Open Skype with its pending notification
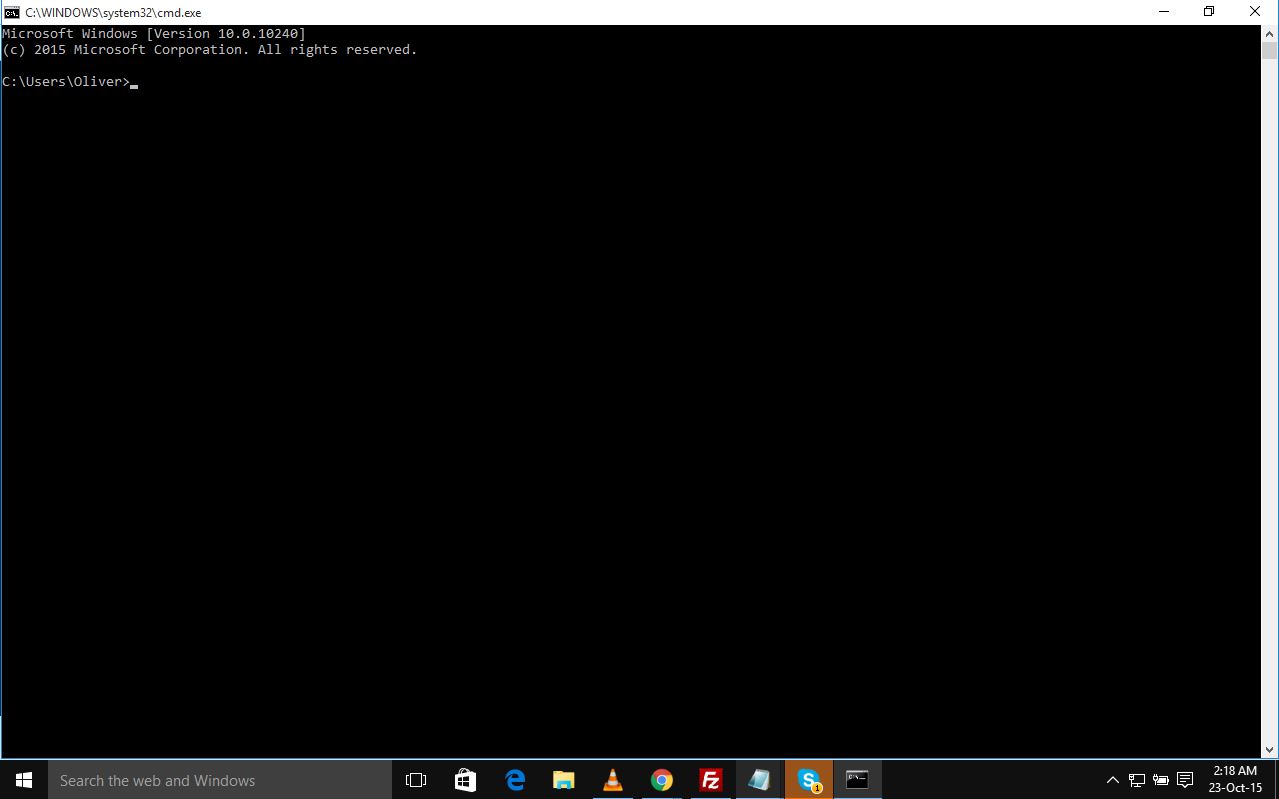This screenshot has height=799, width=1279. point(808,779)
